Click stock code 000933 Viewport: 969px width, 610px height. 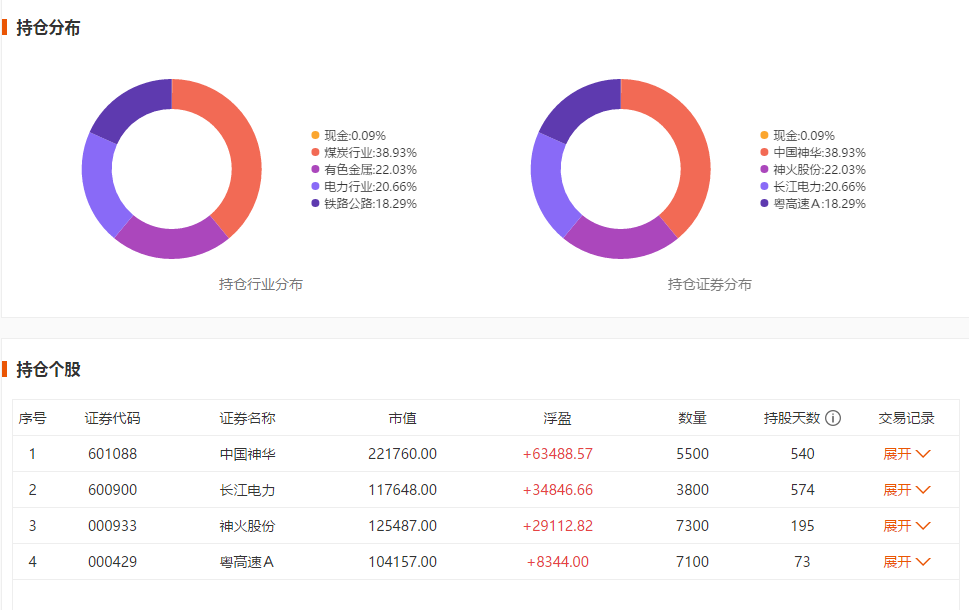coord(112,526)
